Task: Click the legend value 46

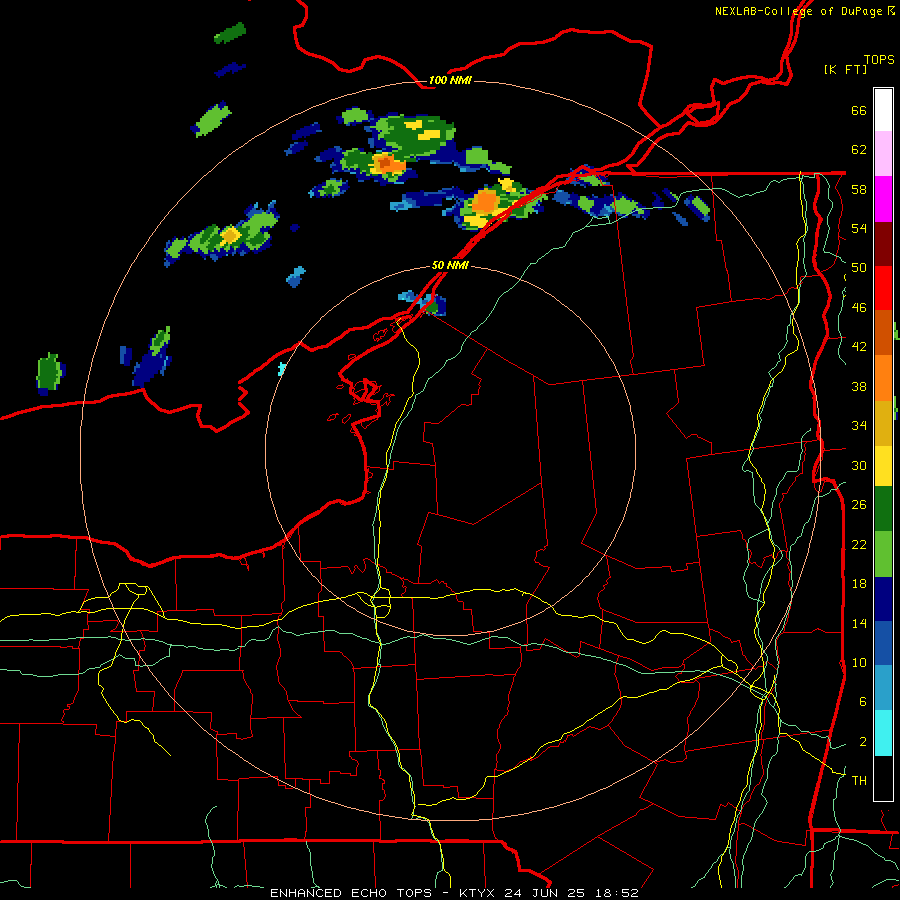Action: pyautogui.click(x=859, y=308)
